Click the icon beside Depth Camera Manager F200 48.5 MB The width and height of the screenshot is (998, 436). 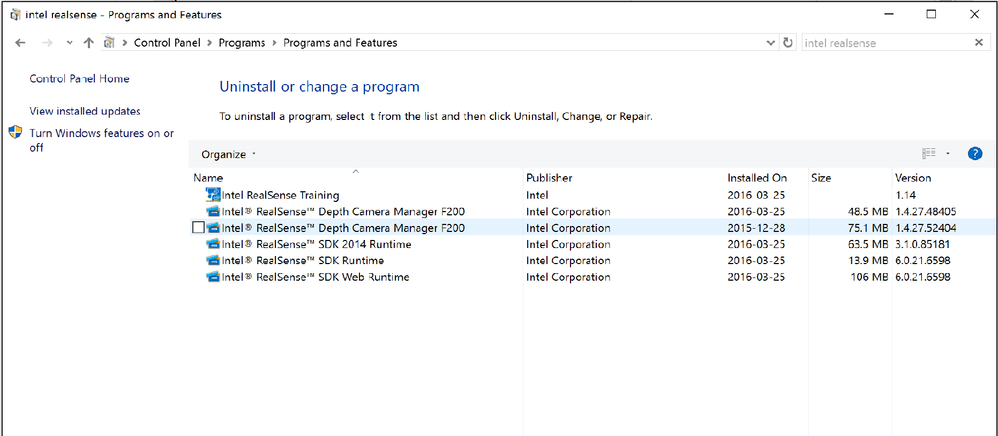[x=213, y=211]
